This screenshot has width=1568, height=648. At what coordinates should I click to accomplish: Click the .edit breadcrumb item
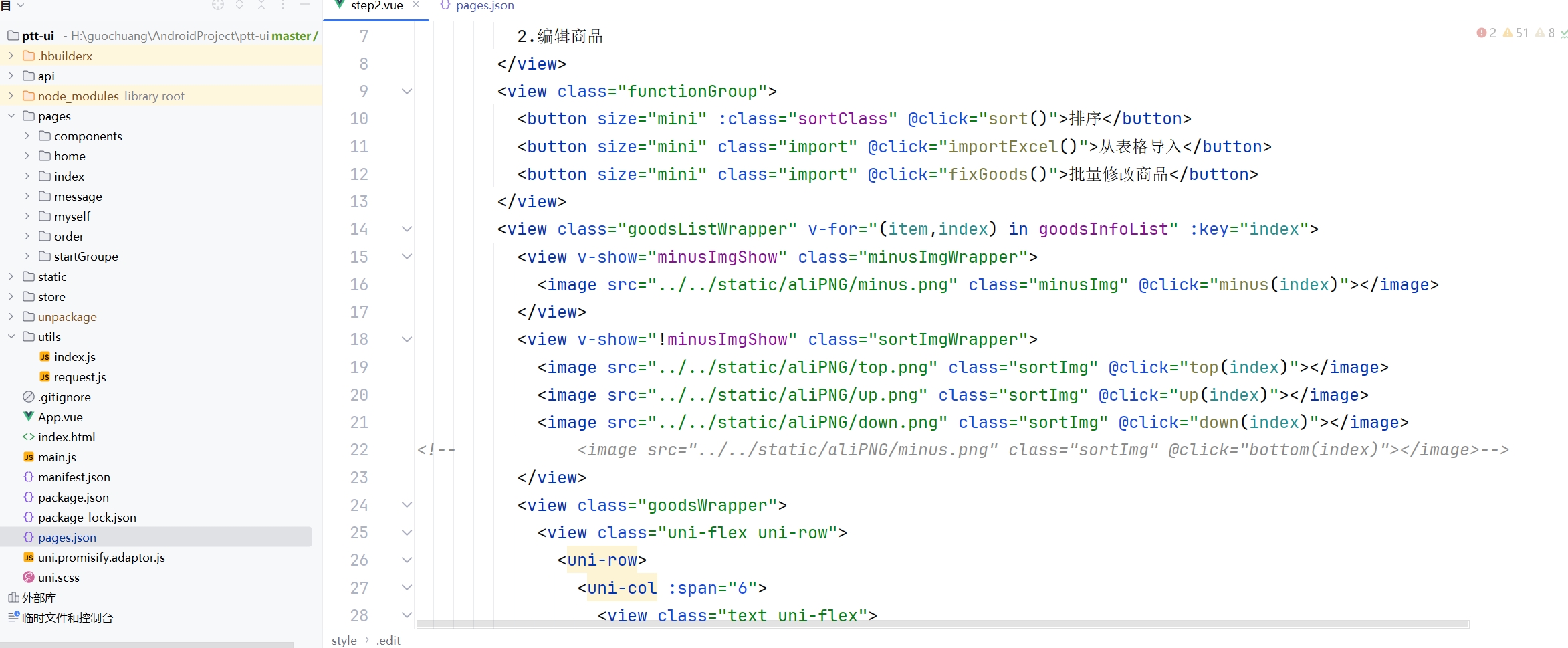[x=388, y=641]
